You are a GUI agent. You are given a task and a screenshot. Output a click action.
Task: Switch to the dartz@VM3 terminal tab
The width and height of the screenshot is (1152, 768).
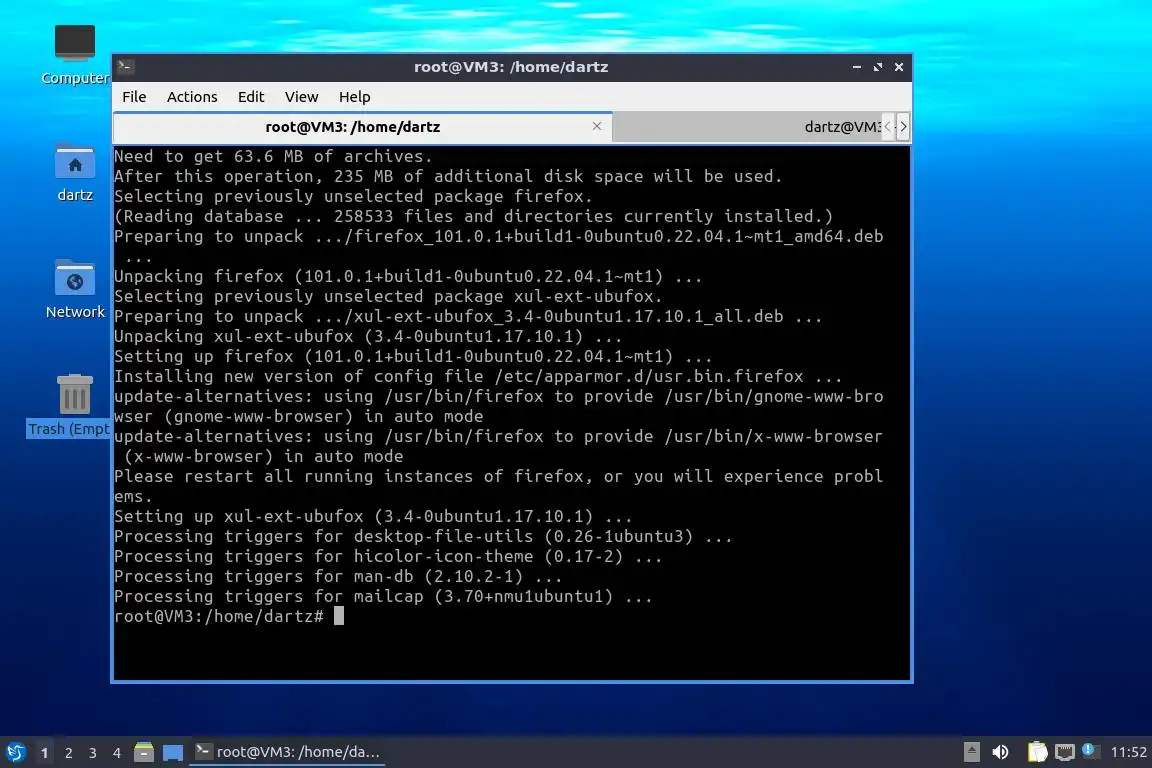pos(747,127)
